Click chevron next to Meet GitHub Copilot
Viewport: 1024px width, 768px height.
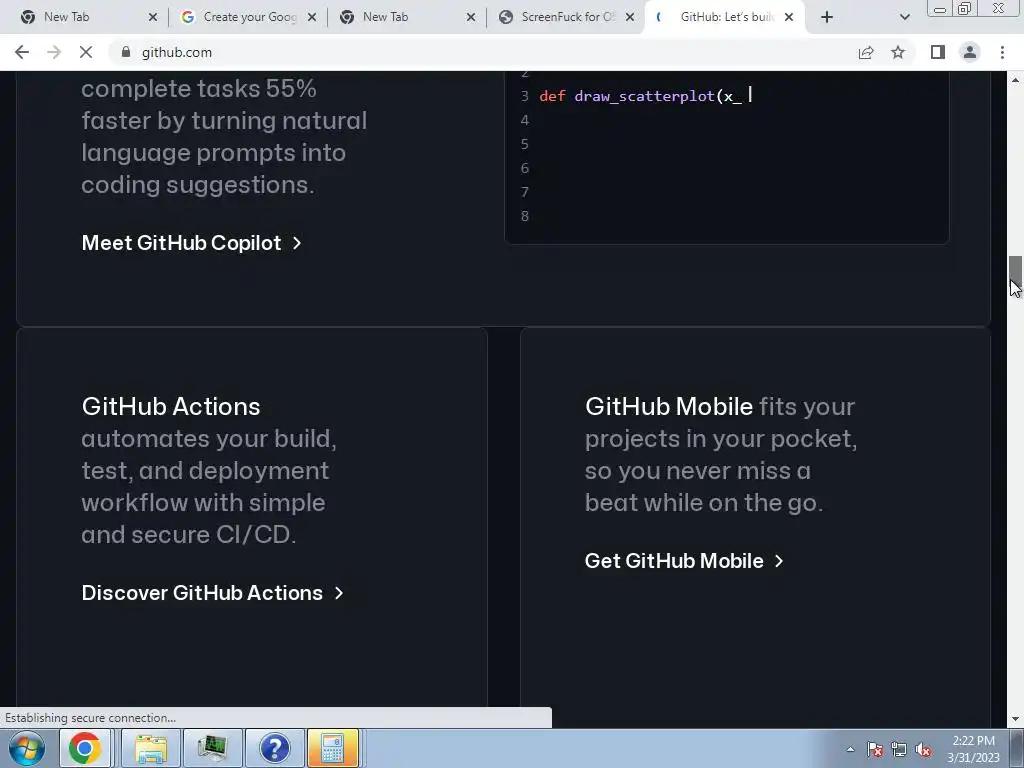(x=296, y=243)
